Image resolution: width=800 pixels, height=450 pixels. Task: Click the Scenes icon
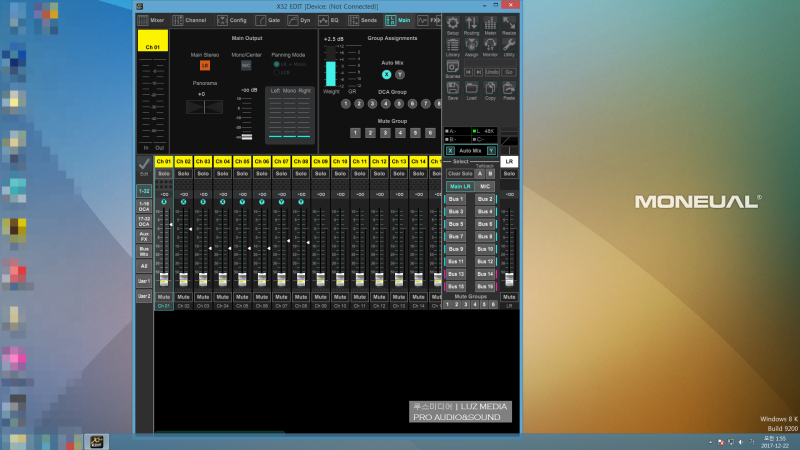pyautogui.click(x=452, y=68)
